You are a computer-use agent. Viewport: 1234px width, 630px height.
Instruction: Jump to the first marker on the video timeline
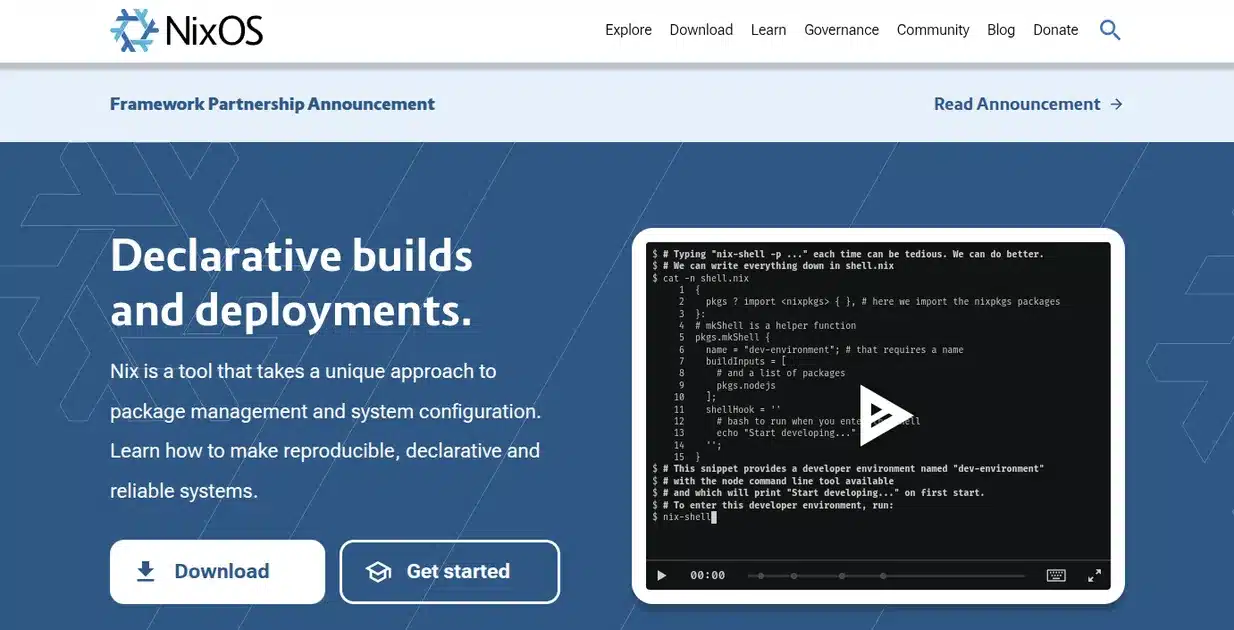(761, 575)
